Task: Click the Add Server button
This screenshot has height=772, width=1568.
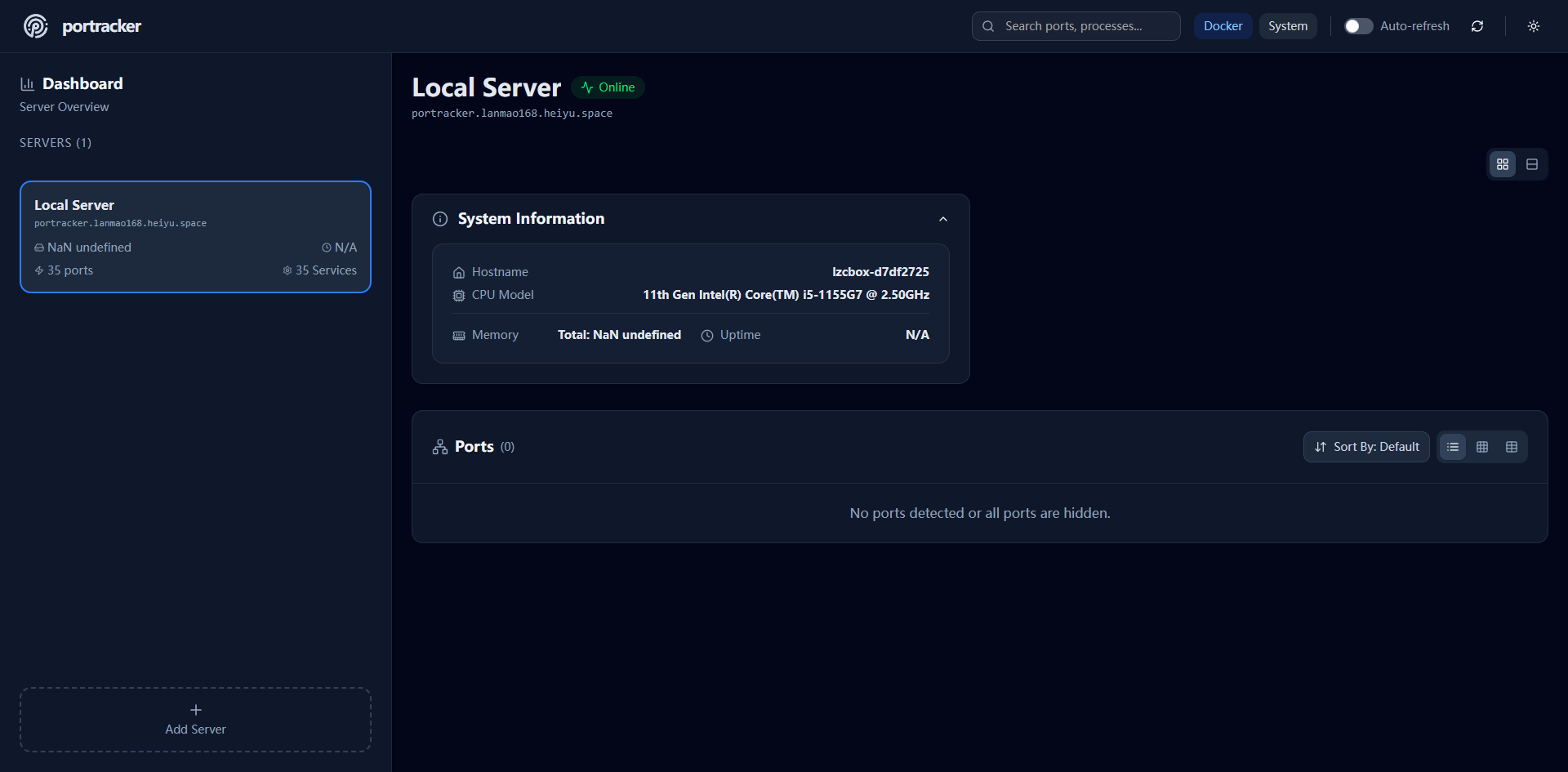Action: click(195, 720)
